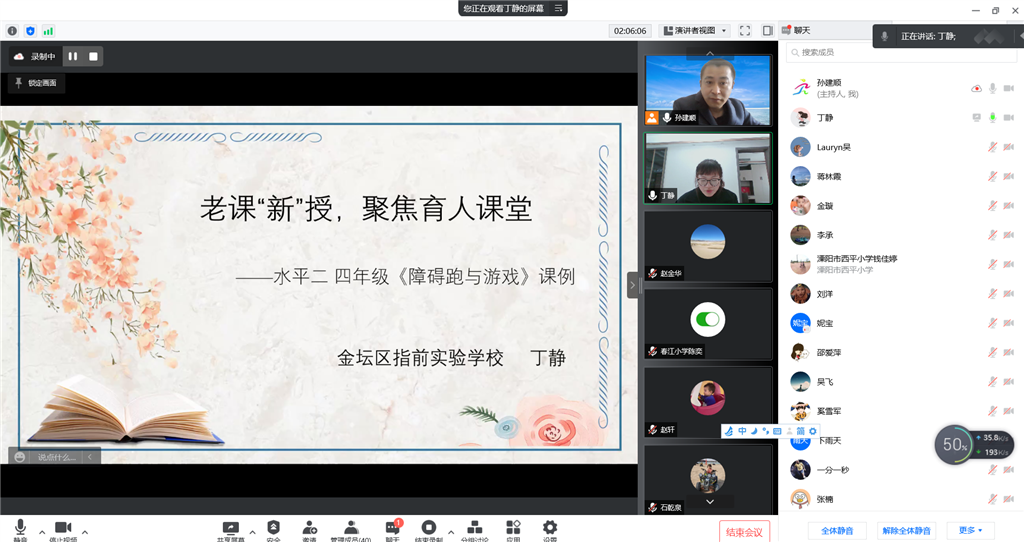Click the side panel layout icon
1024x542 pixels.
pyautogui.click(x=768, y=31)
